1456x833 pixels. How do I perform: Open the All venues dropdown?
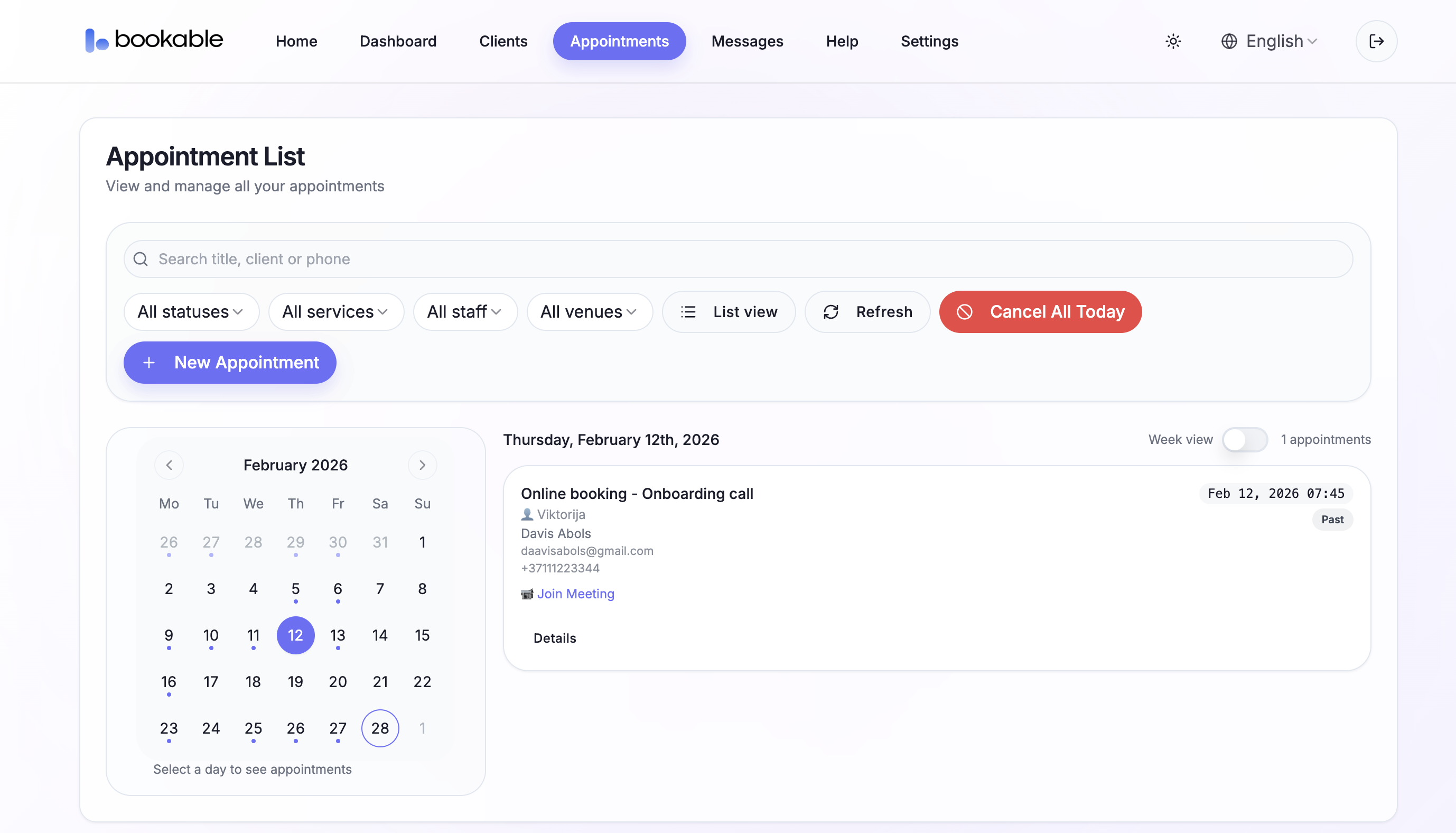(x=590, y=312)
